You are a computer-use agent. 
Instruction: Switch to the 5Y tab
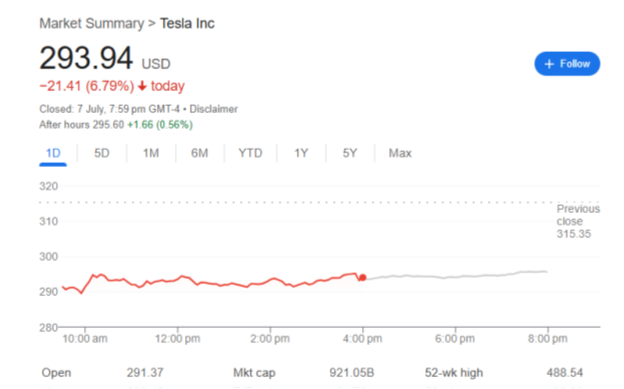[350, 153]
